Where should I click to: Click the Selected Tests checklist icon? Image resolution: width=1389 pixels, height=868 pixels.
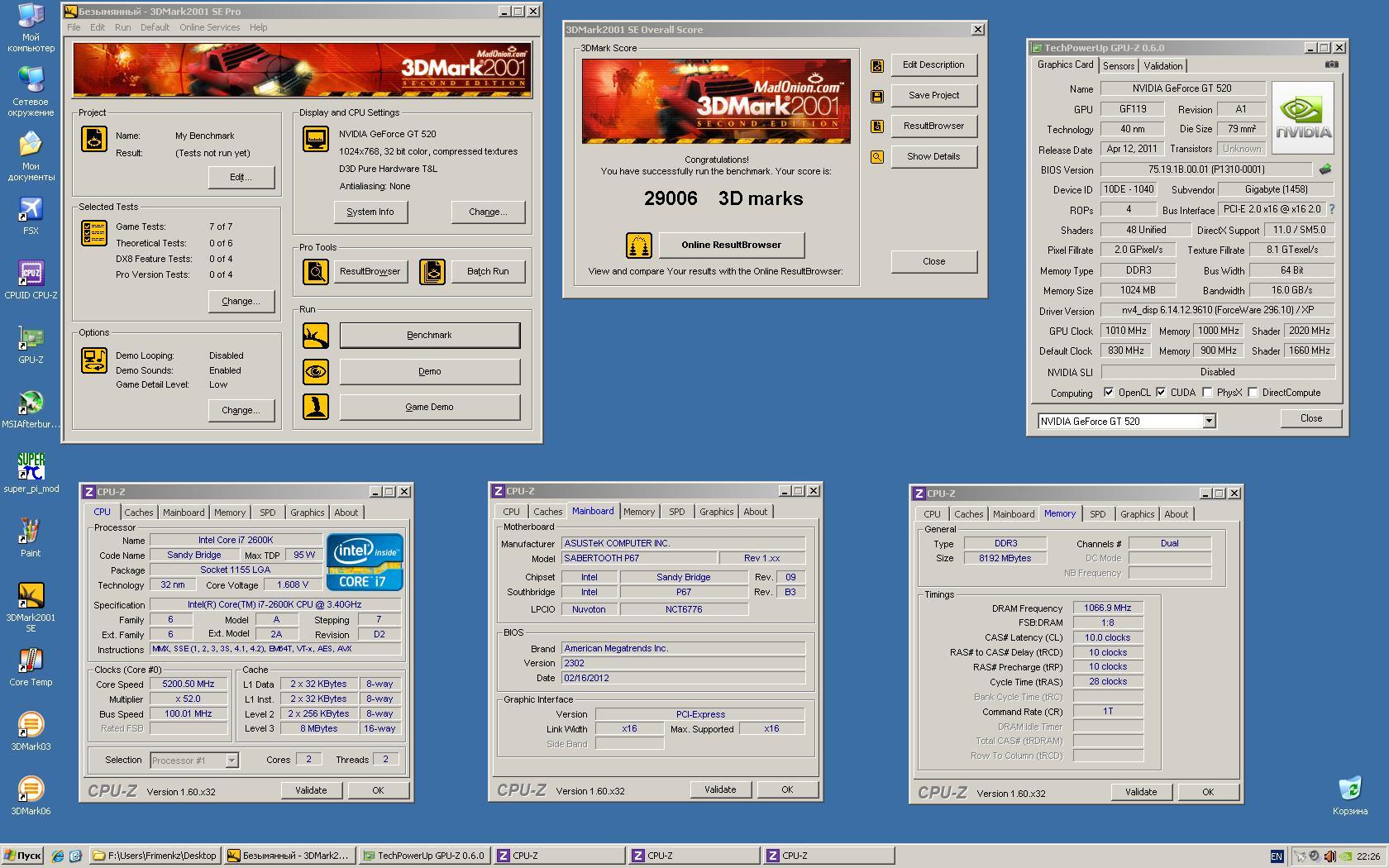pyautogui.click(x=93, y=233)
